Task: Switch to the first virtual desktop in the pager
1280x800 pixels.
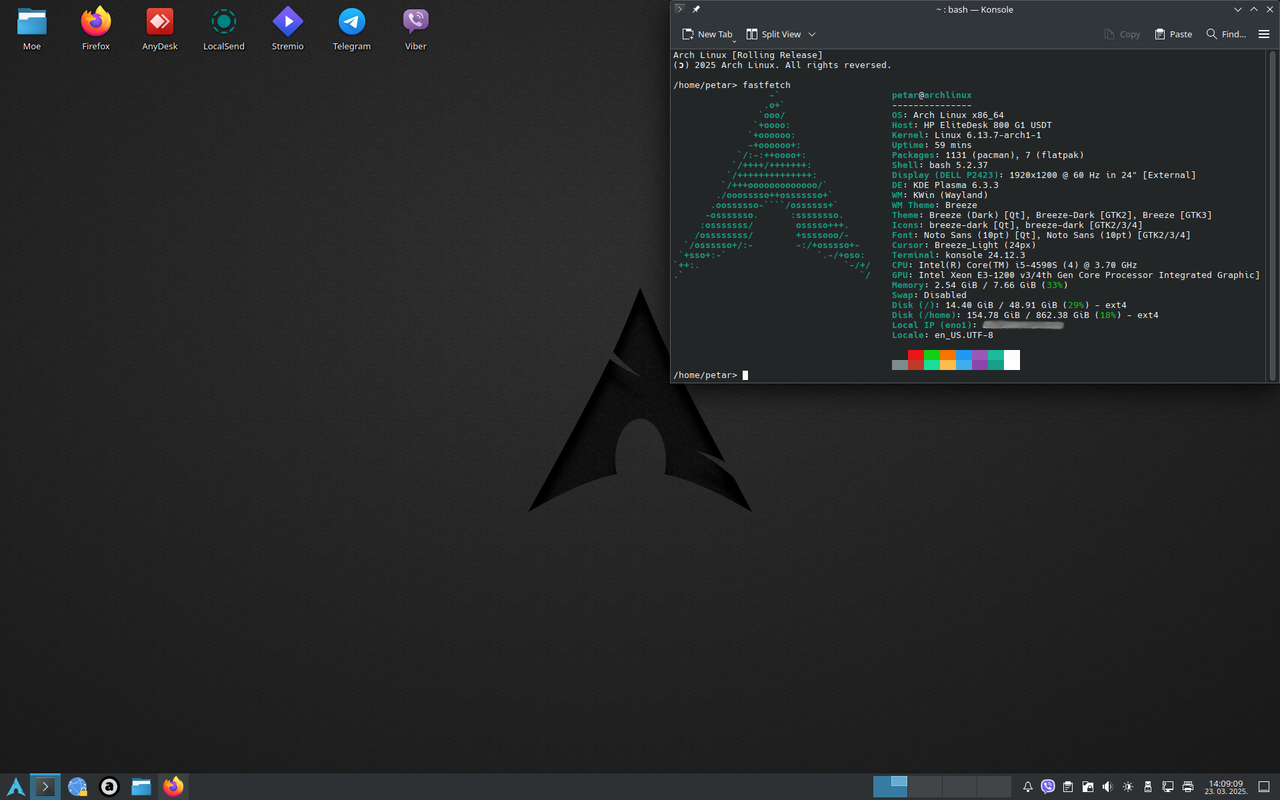Action: pyautogui.click(x=890, y=787)
